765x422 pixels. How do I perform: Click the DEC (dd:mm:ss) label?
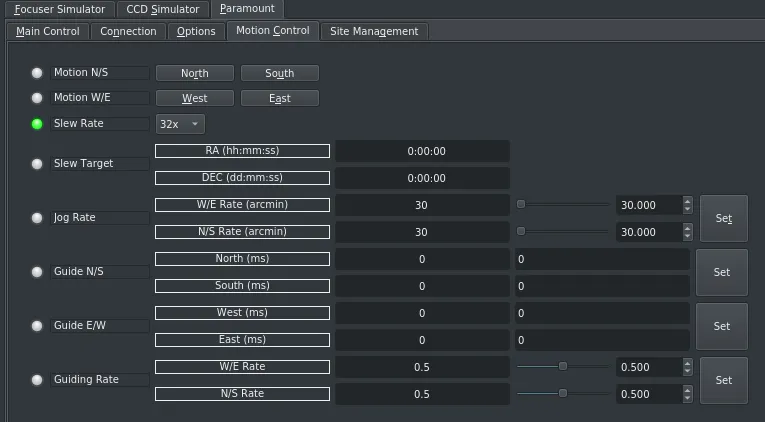[x=242, y=178]
